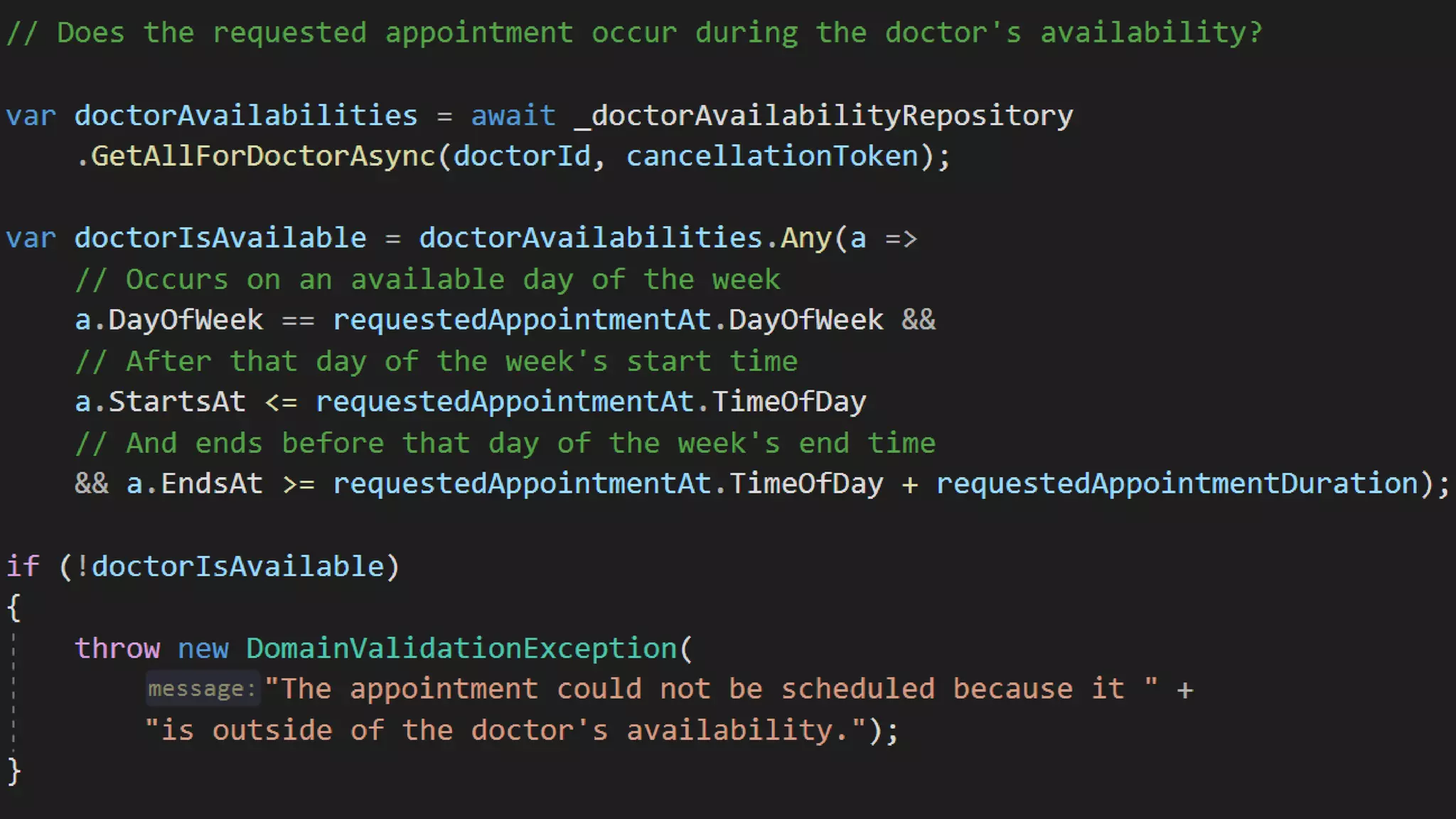Click the a.DayOfWeek property
This screenshot has width=1456, height=819.
pyautogui.click(x=169, y=321)
